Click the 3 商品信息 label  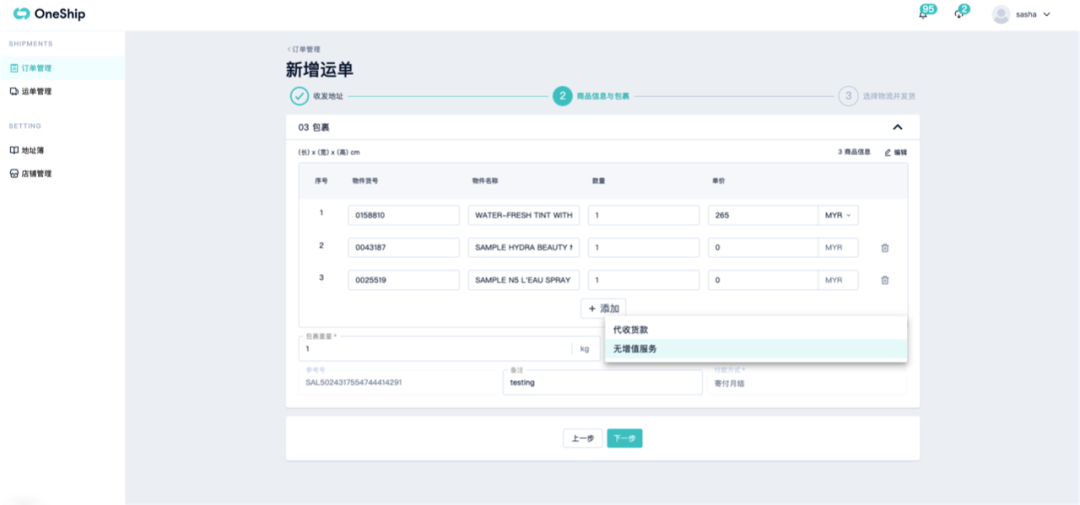point(854,152)
